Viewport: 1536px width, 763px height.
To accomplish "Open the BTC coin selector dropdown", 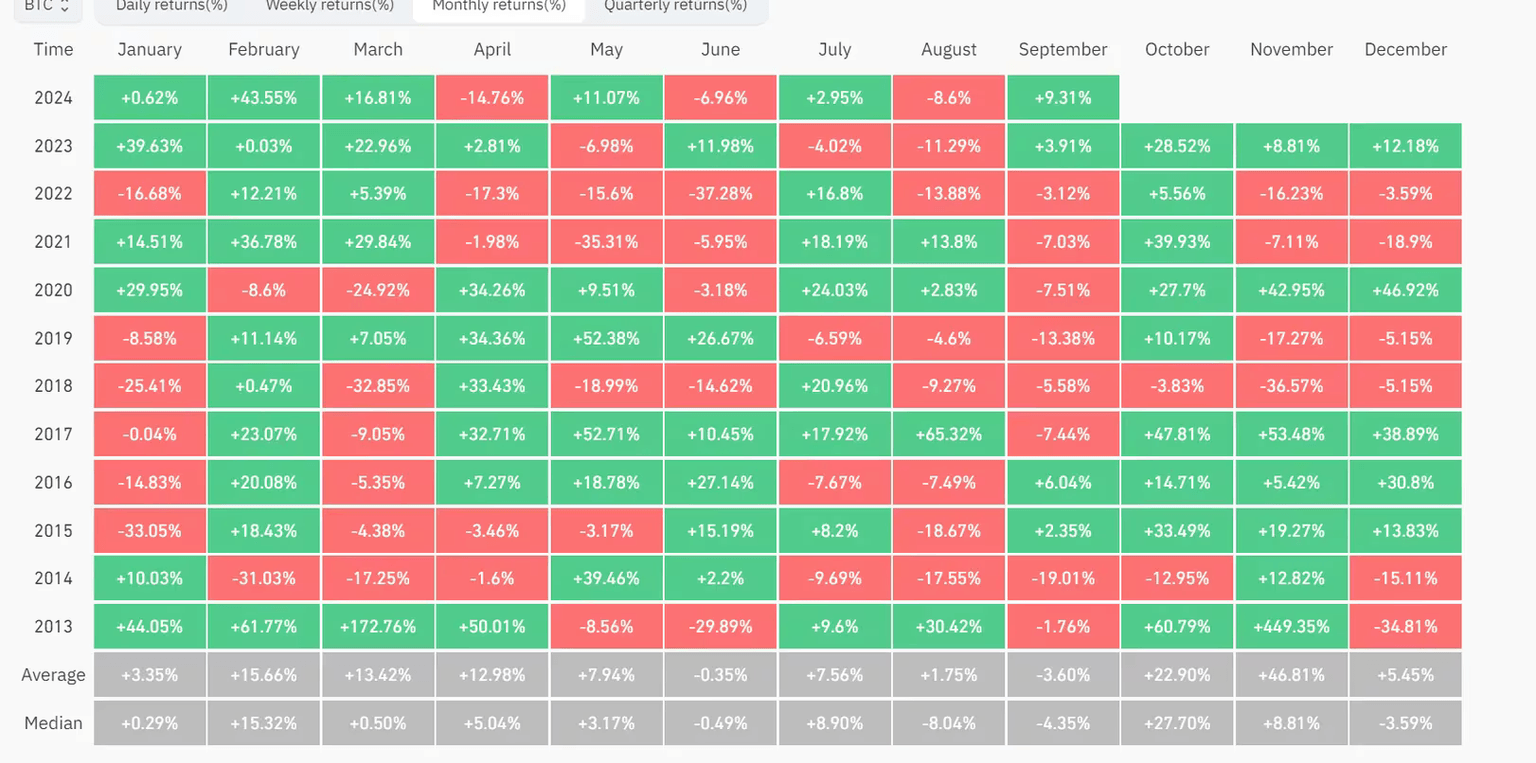I will [47, 6].
